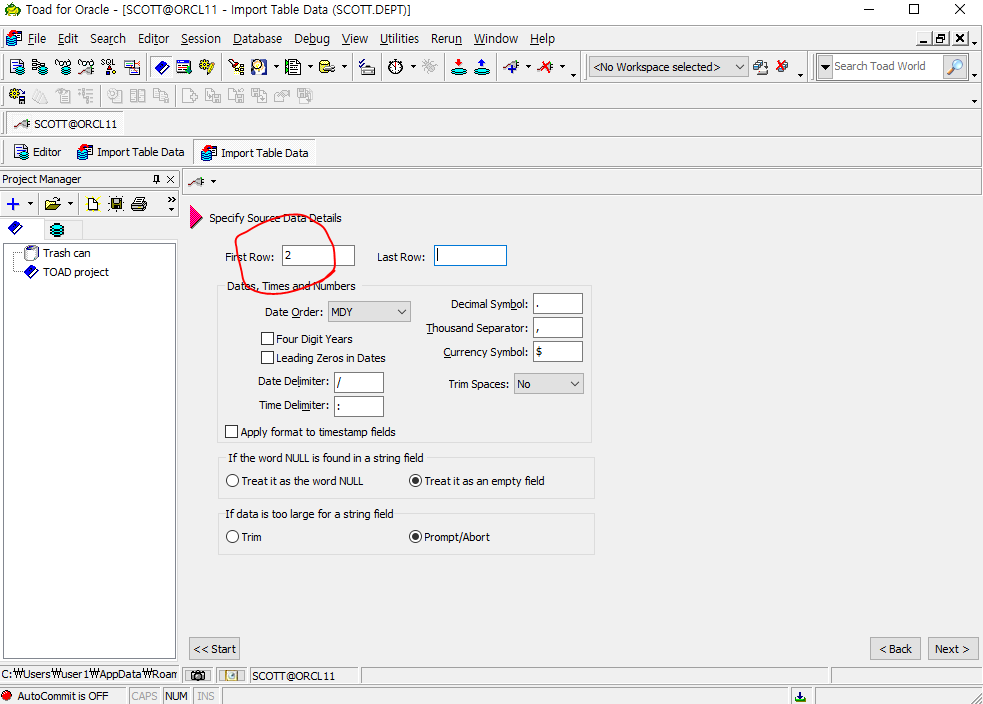The width and height of the screenshot is (983, 704).
Task: Enable the Four Digit Years checkbox
Action: pyautogui.click(x=267, y=339)
